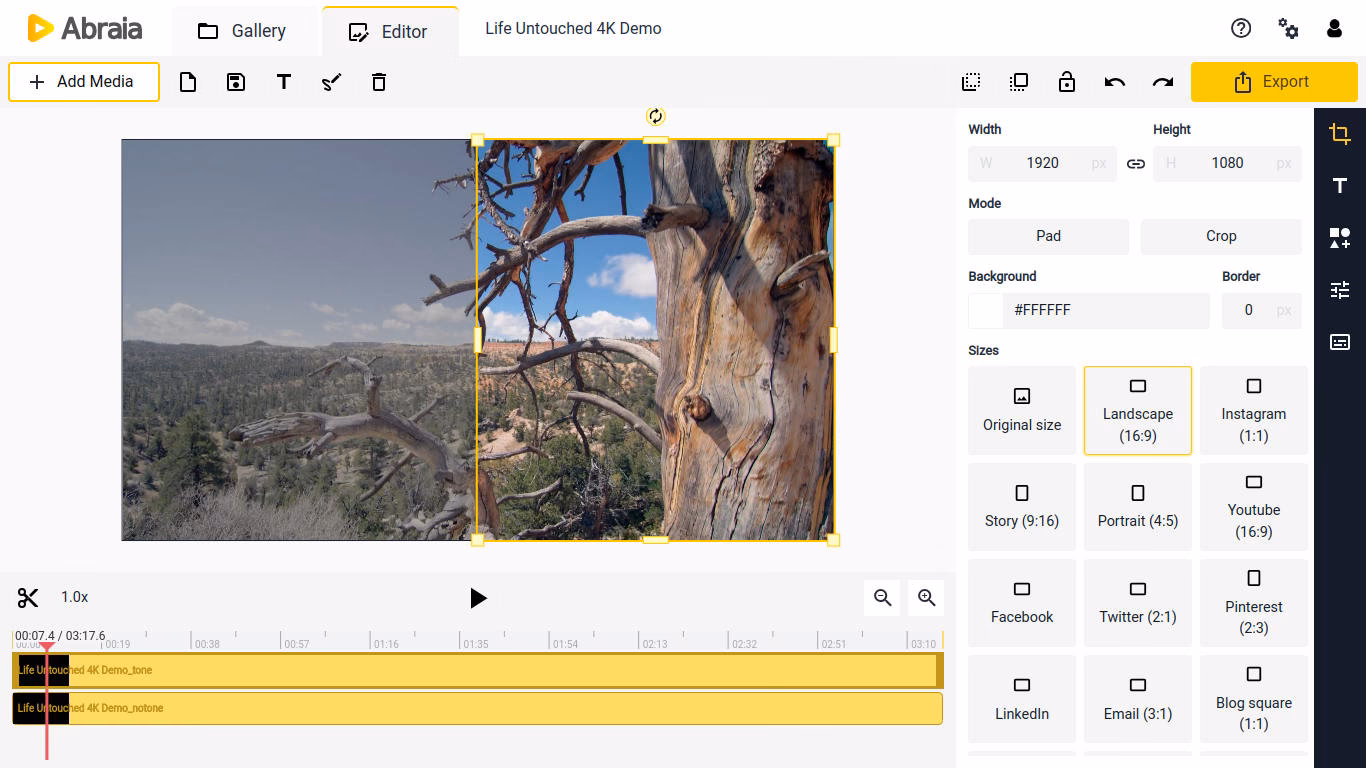The width and height of the screenshot is (1366, 768).
Task: Apply the Youtube (16:9) size preset
Action: tap(1254, 506)
